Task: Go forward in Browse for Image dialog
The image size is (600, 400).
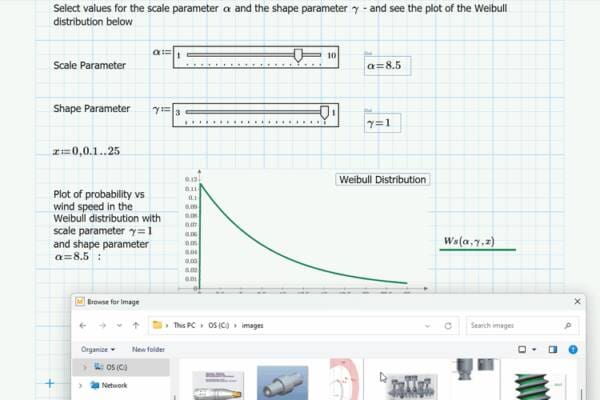Action: pyautogui.click(x=102, y=325)
